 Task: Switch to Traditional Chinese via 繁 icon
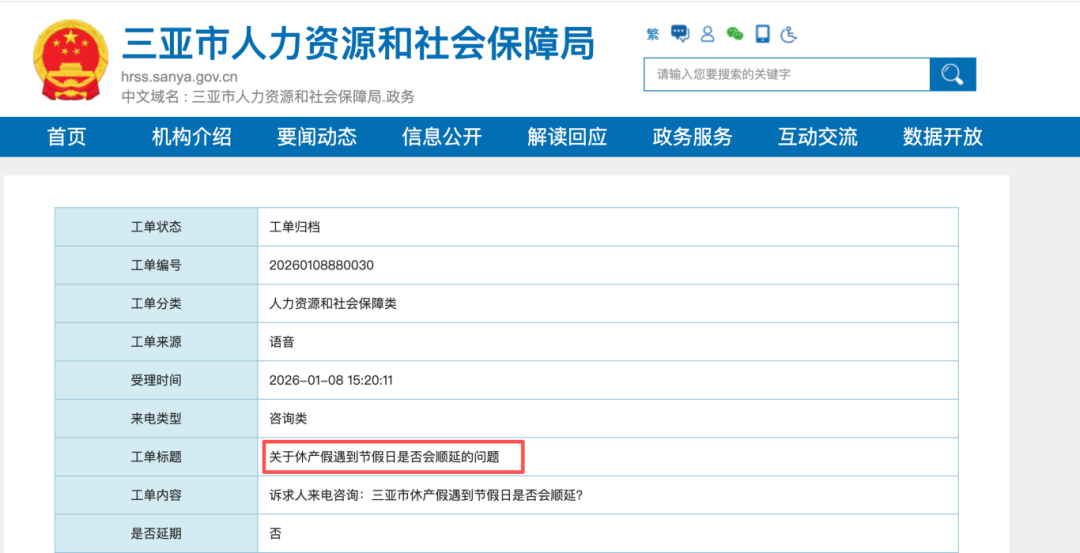[x=653, y=35]
